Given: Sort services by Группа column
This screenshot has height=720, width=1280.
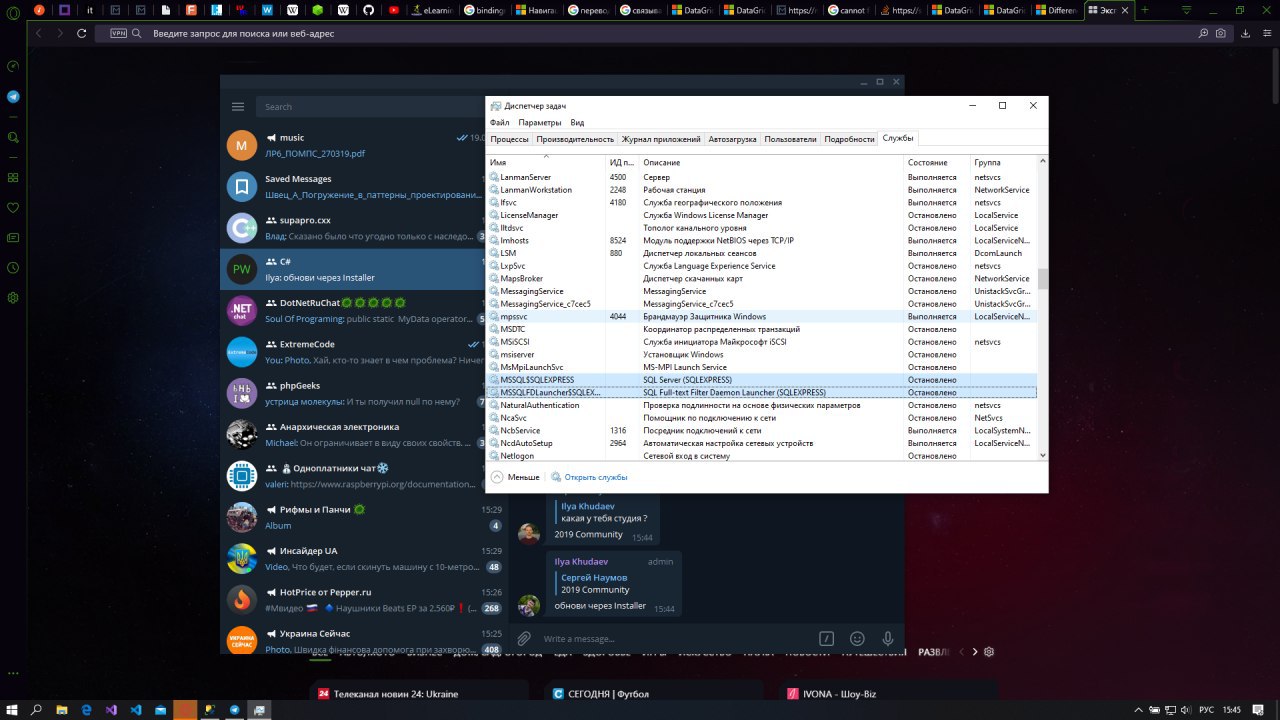Looking at the screenshot, I should (x=1004, y=162).
